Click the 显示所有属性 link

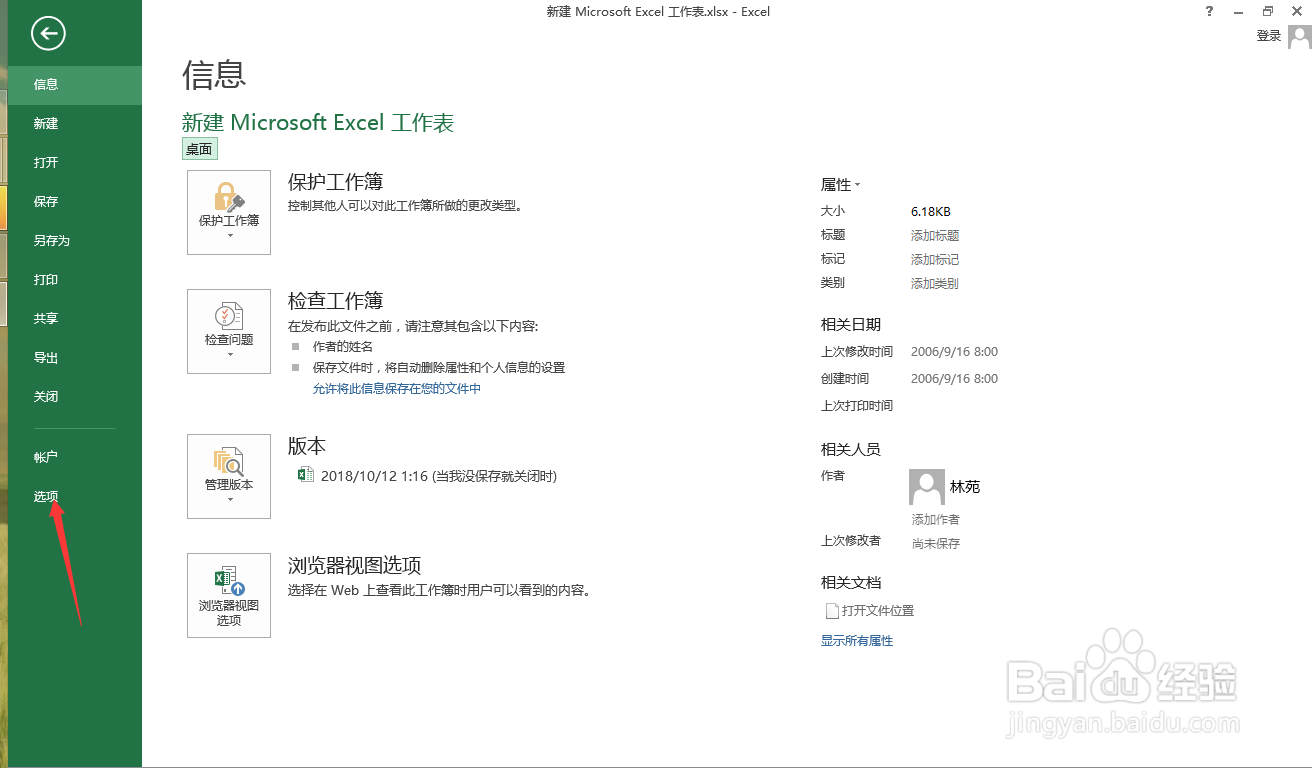(x=857, y=641)
